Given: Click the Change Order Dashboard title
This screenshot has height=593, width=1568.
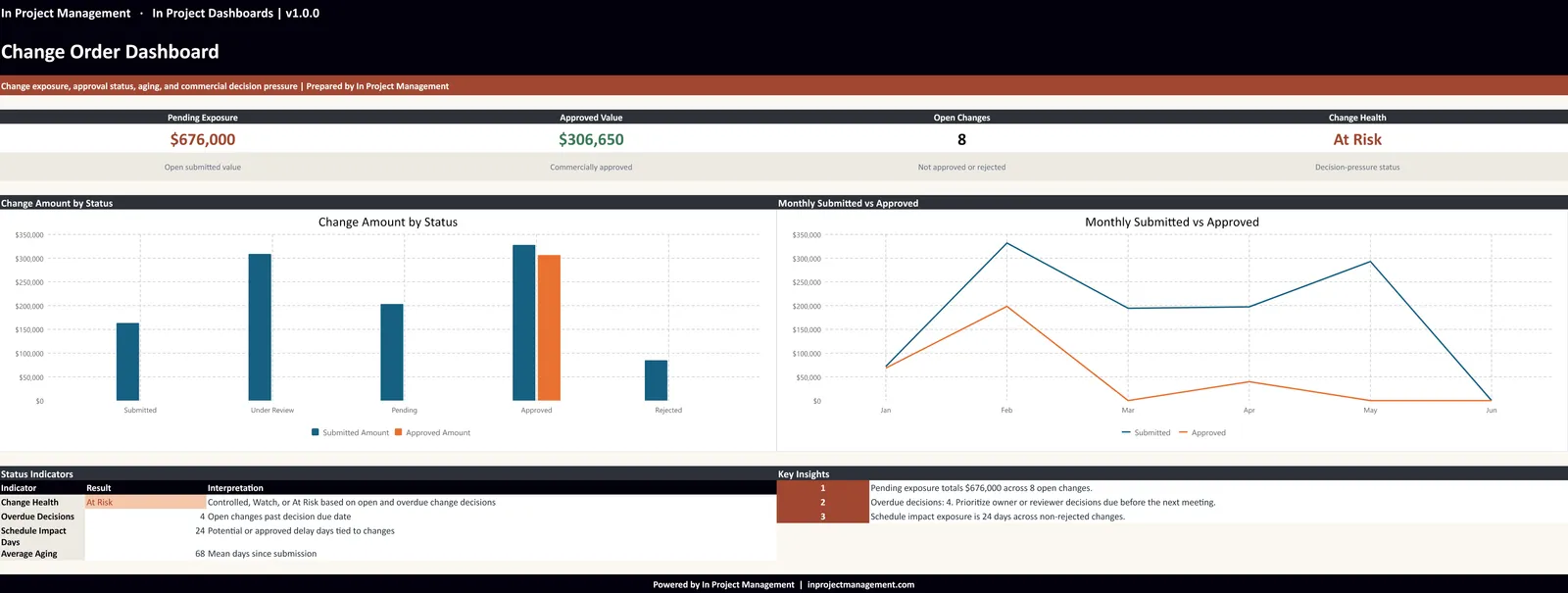Looking at the screenshot, I should (x=110, y=52).
